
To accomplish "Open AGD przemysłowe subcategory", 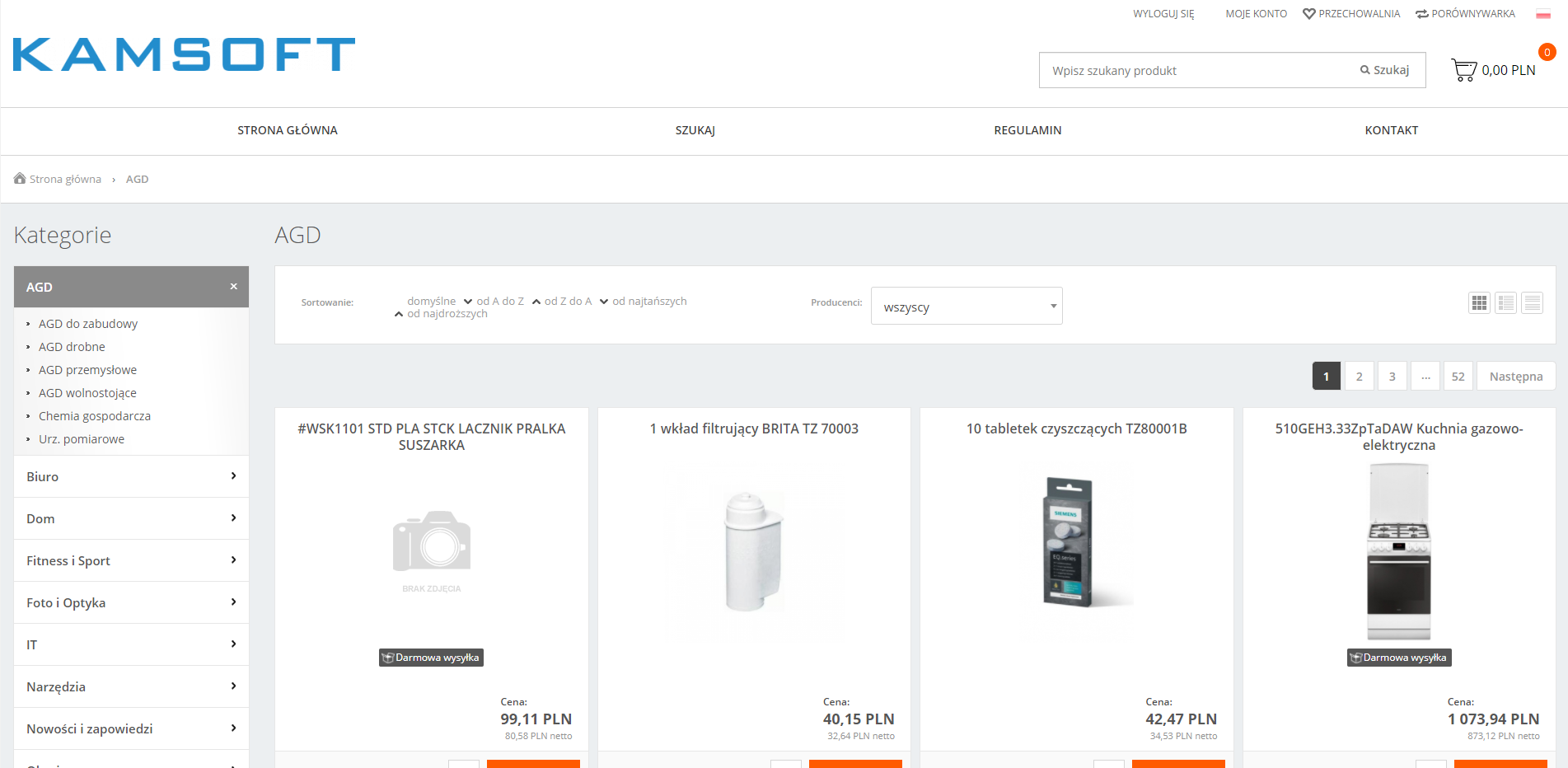I will (x=87, y=370).
